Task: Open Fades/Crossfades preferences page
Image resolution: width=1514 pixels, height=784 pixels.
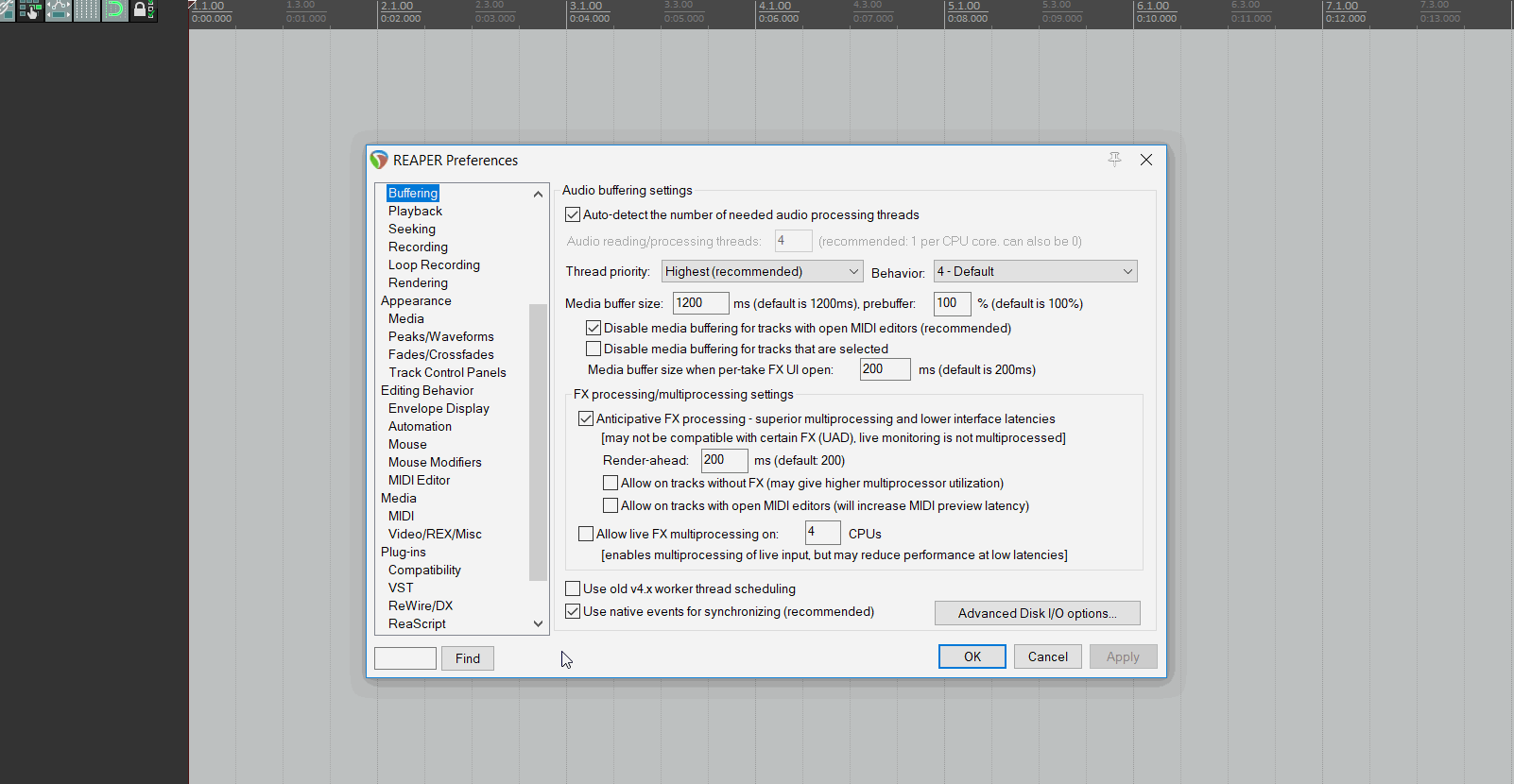Action: click(x=440, y=354)
